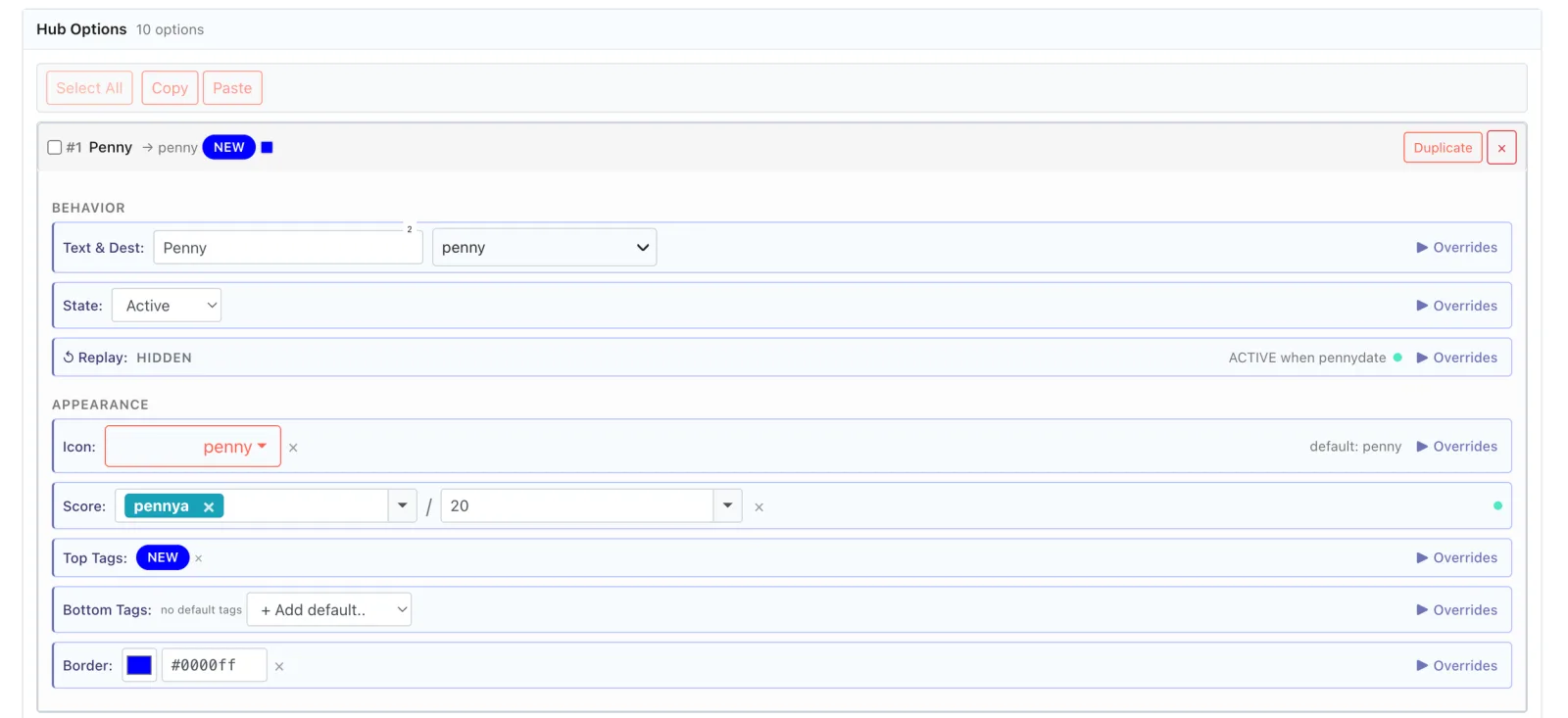1568x718 pixels.
Task: Edit the Text field containing Penny
Action: pyautogui.click(x=288, y=248)
